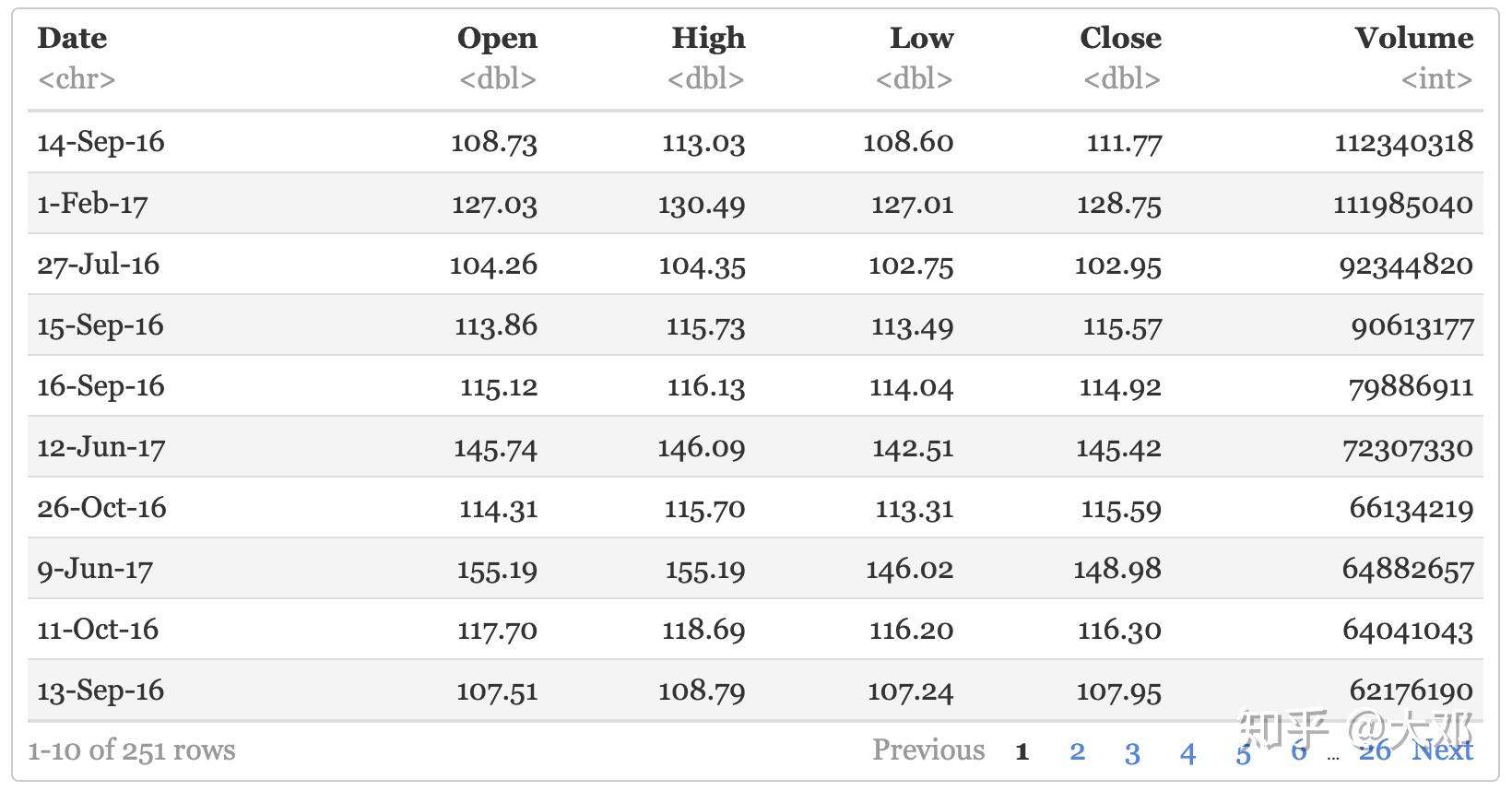
Task: Select the High column header
Action: click(x=708, y=38)
